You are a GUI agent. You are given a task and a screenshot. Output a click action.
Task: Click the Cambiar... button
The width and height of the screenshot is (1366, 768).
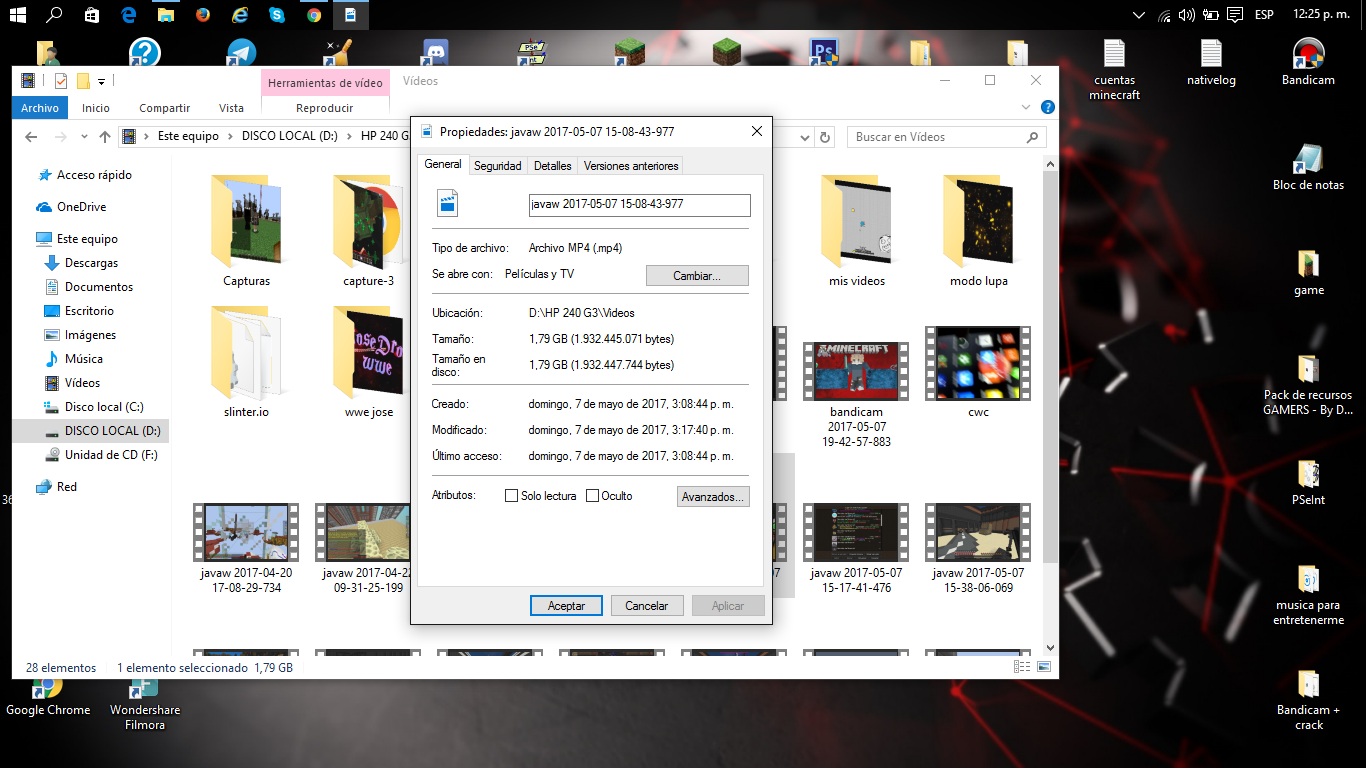point(697,275)
